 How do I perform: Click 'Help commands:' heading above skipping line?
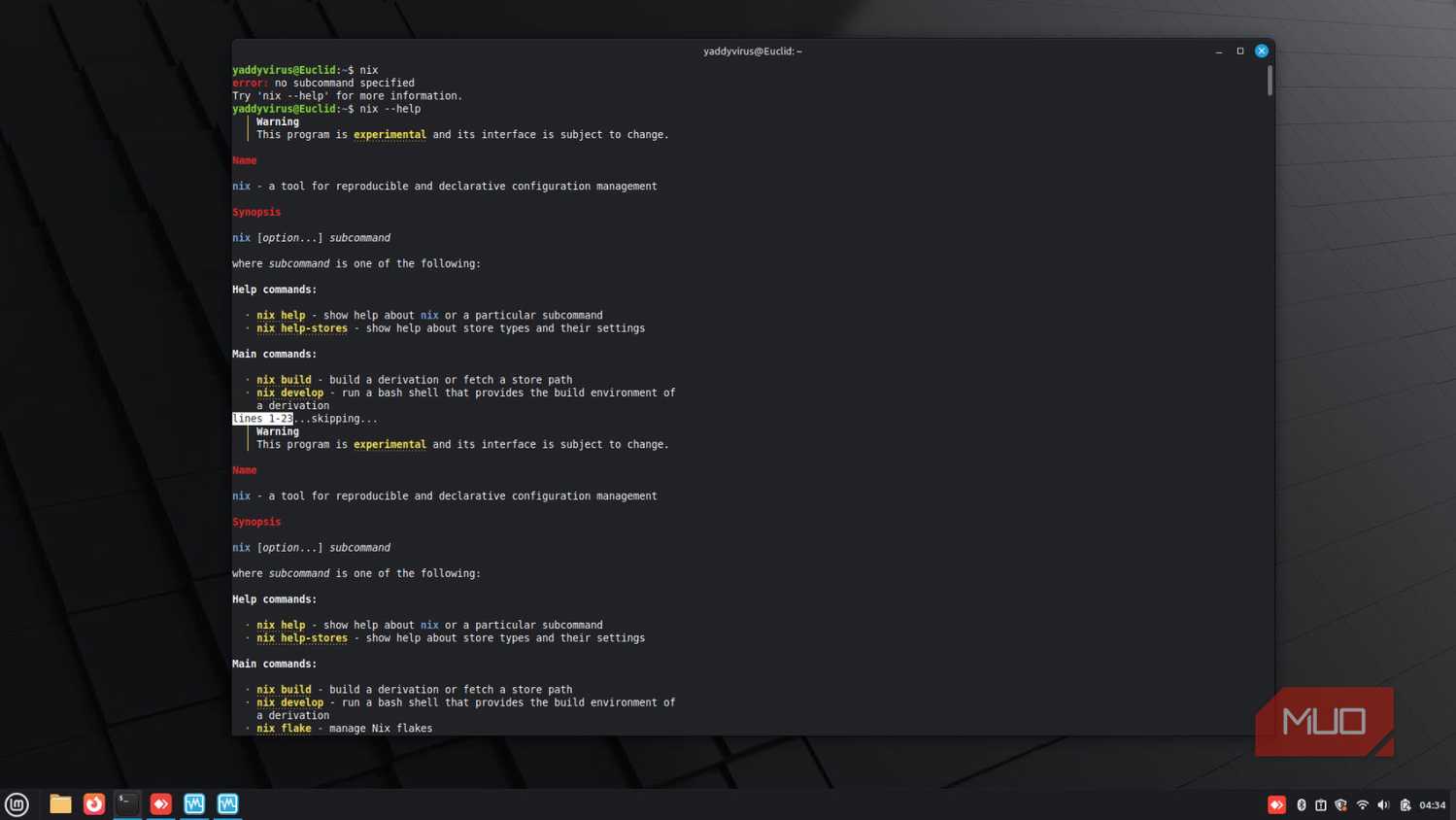coord(275,290)
